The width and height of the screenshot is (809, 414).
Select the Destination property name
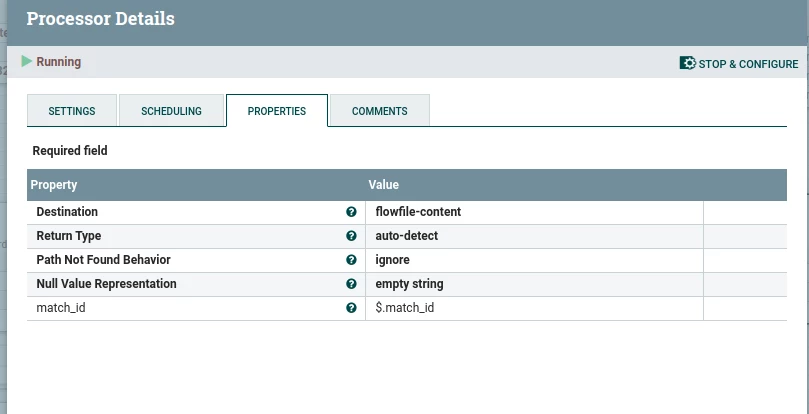67,212
